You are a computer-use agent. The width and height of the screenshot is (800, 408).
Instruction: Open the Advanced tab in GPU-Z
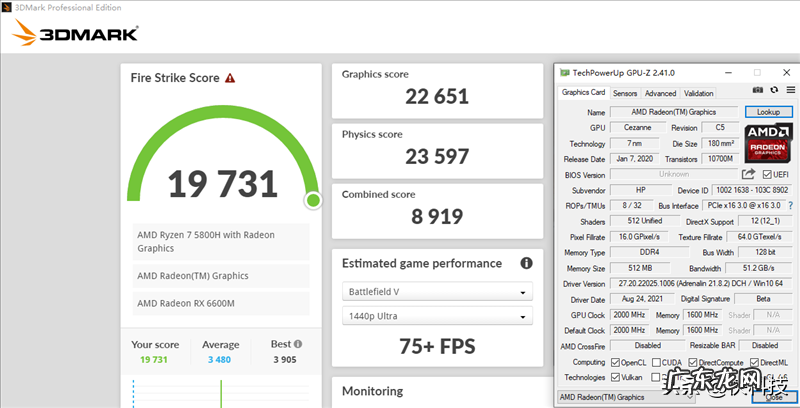[660, 93]
